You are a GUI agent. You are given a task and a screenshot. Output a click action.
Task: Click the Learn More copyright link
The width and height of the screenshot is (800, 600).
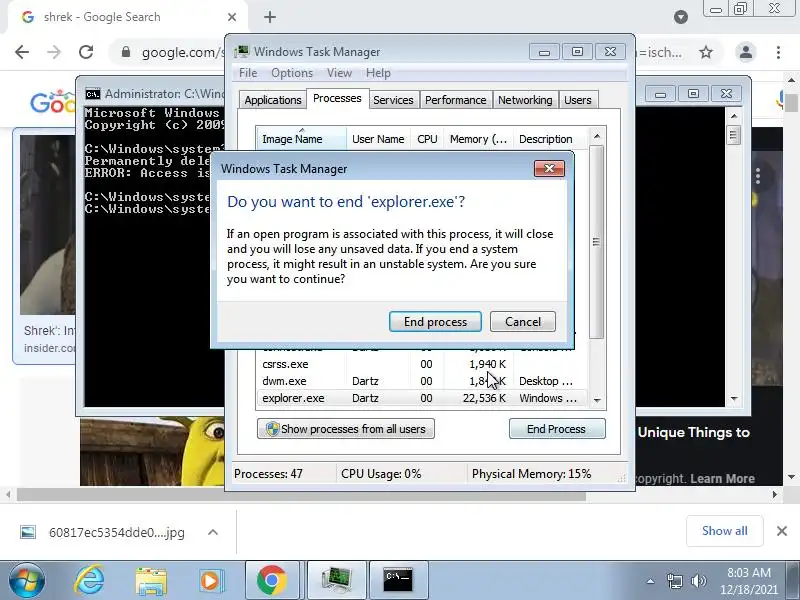tap(722, 479)
